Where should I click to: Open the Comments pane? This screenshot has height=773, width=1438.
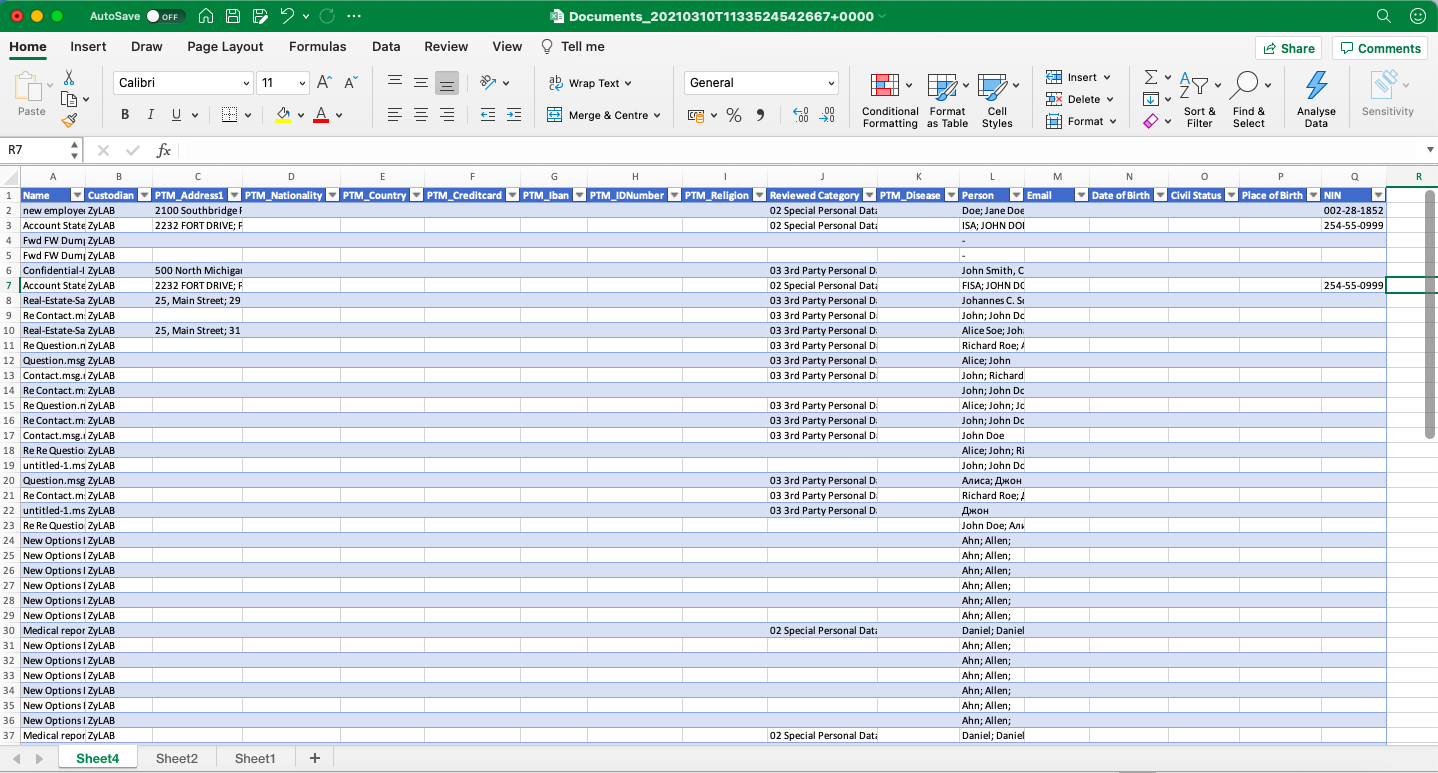1380,48
